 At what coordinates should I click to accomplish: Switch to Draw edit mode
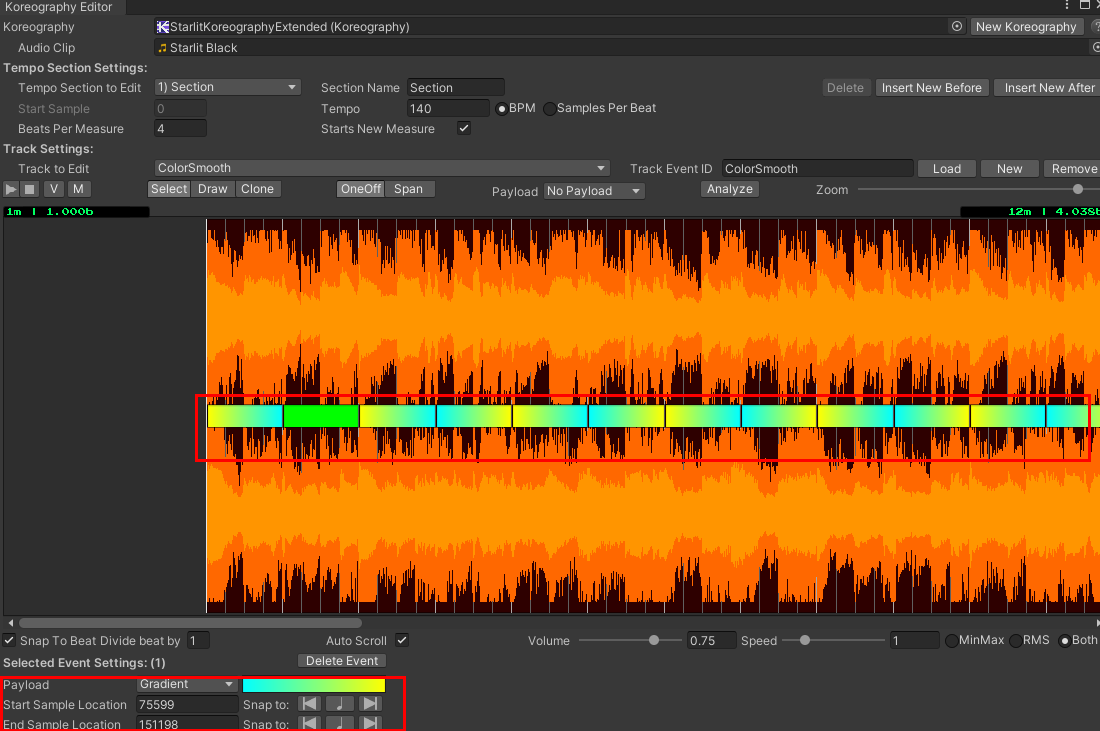click(213, 189)
